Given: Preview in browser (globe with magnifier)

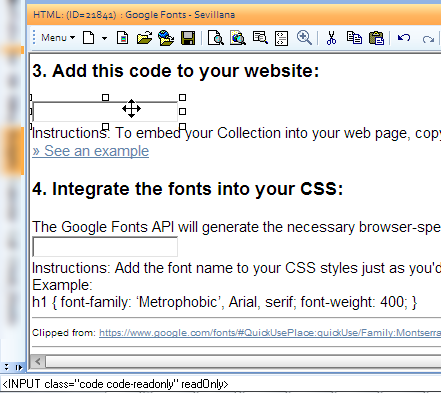Looking at the screenshot, I should click(238, 38).
